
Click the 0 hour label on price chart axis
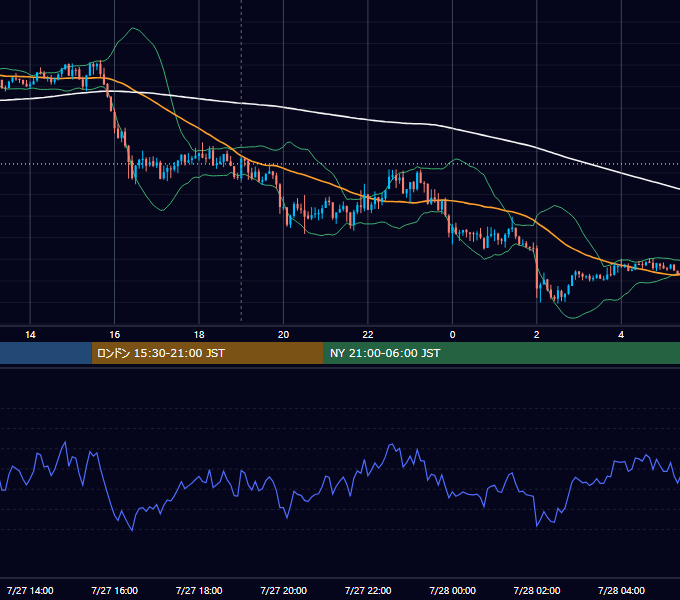(452, 335)
